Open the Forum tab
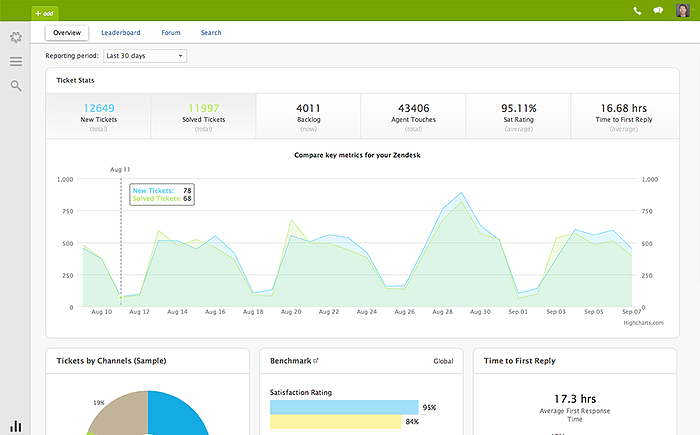 pos(171,33)
